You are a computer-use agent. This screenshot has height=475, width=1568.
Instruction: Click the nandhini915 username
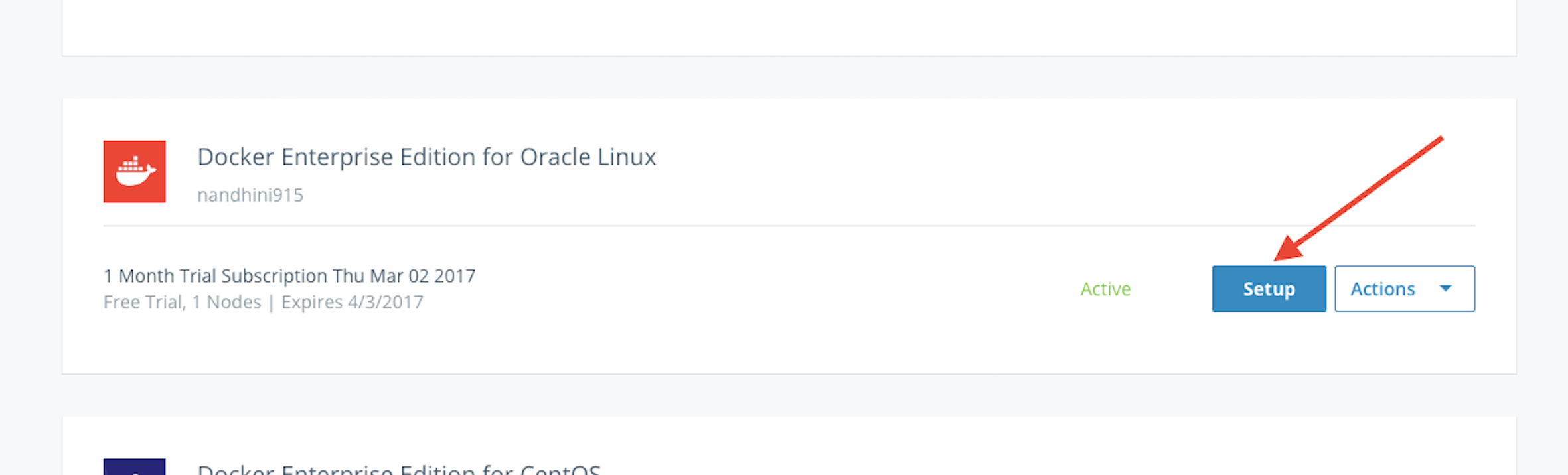(250, 195)
